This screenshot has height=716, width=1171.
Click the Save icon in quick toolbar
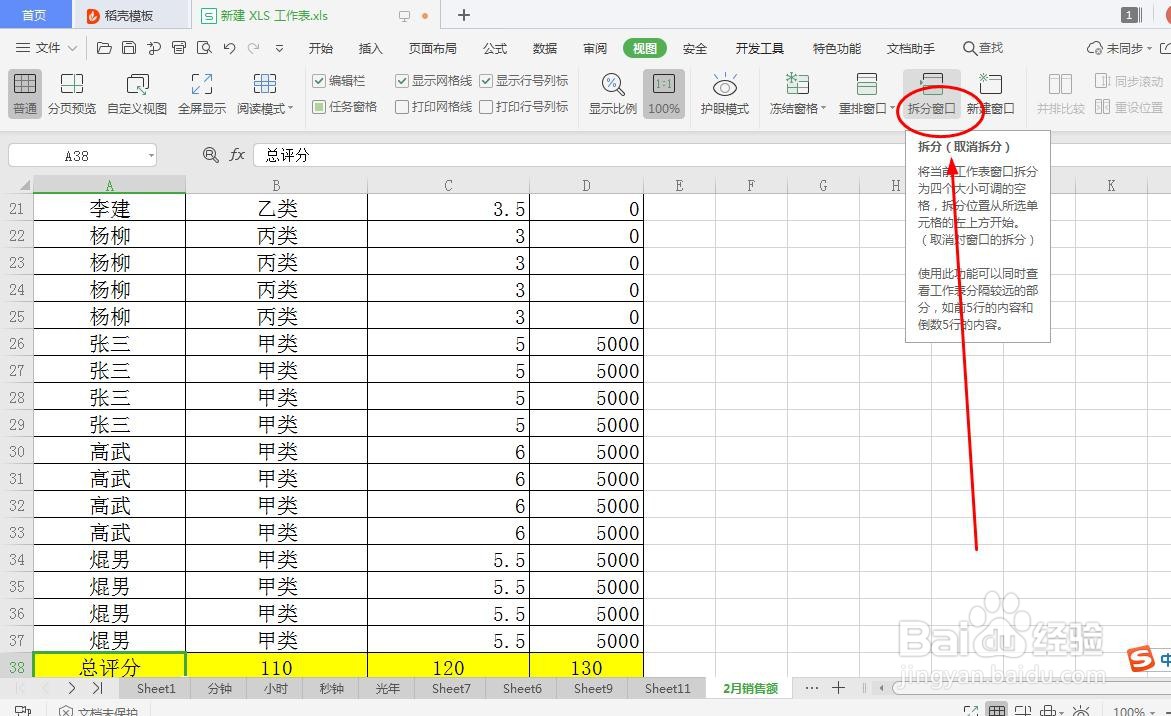[129, 48]
